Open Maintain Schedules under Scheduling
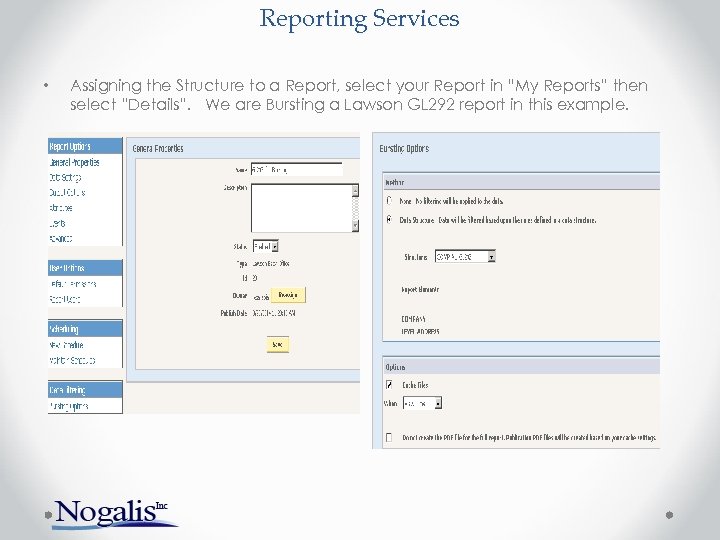 click(72, 360)
